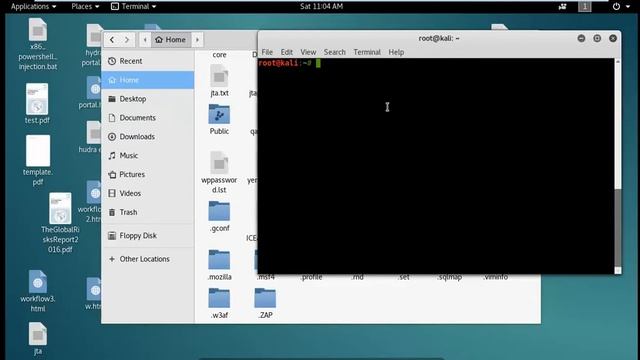
Task: Select Music in Files sidebar
Action: pos(148,156)
